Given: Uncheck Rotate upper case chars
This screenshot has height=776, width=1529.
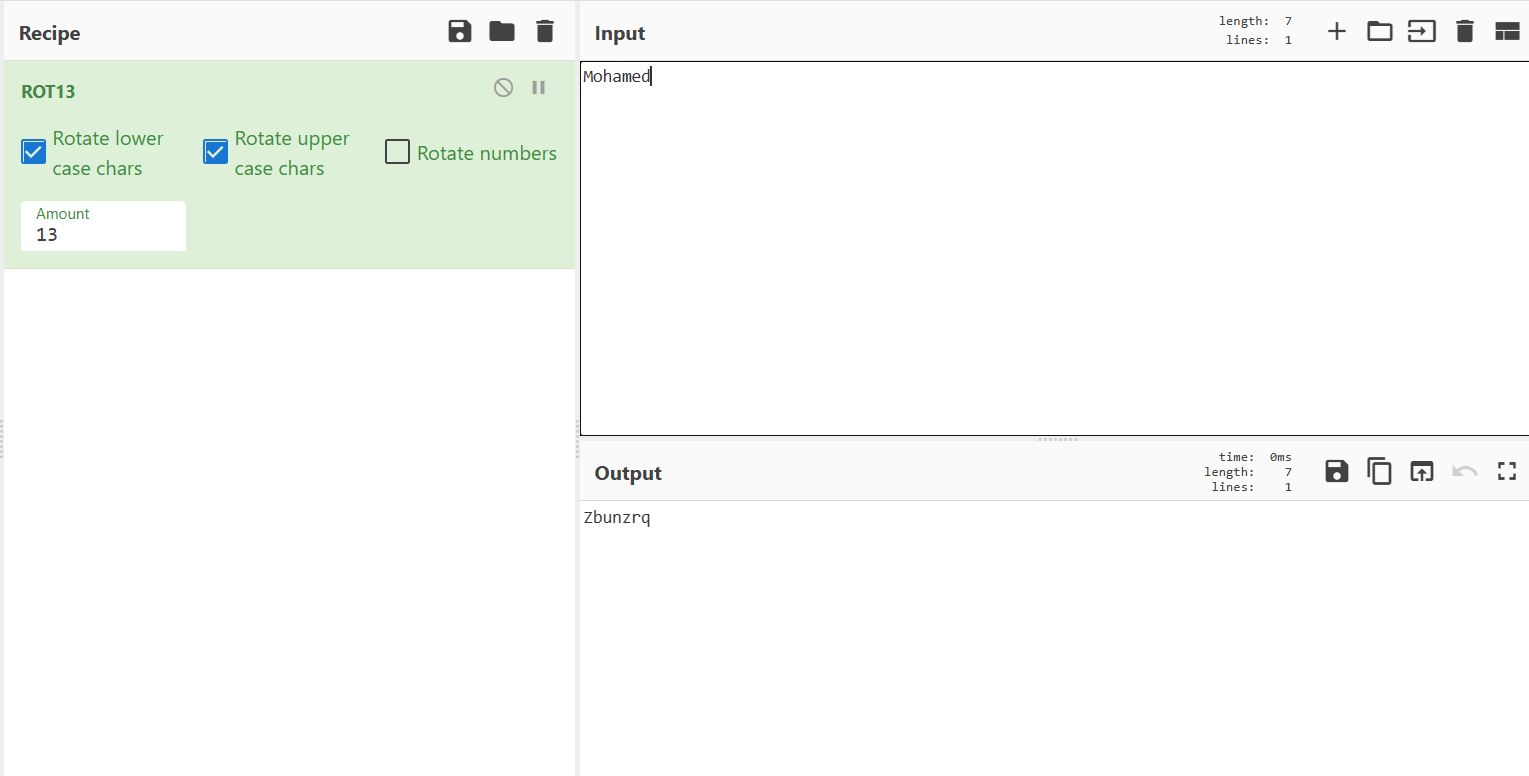Looking at the screenshot, I should point(216,152).
